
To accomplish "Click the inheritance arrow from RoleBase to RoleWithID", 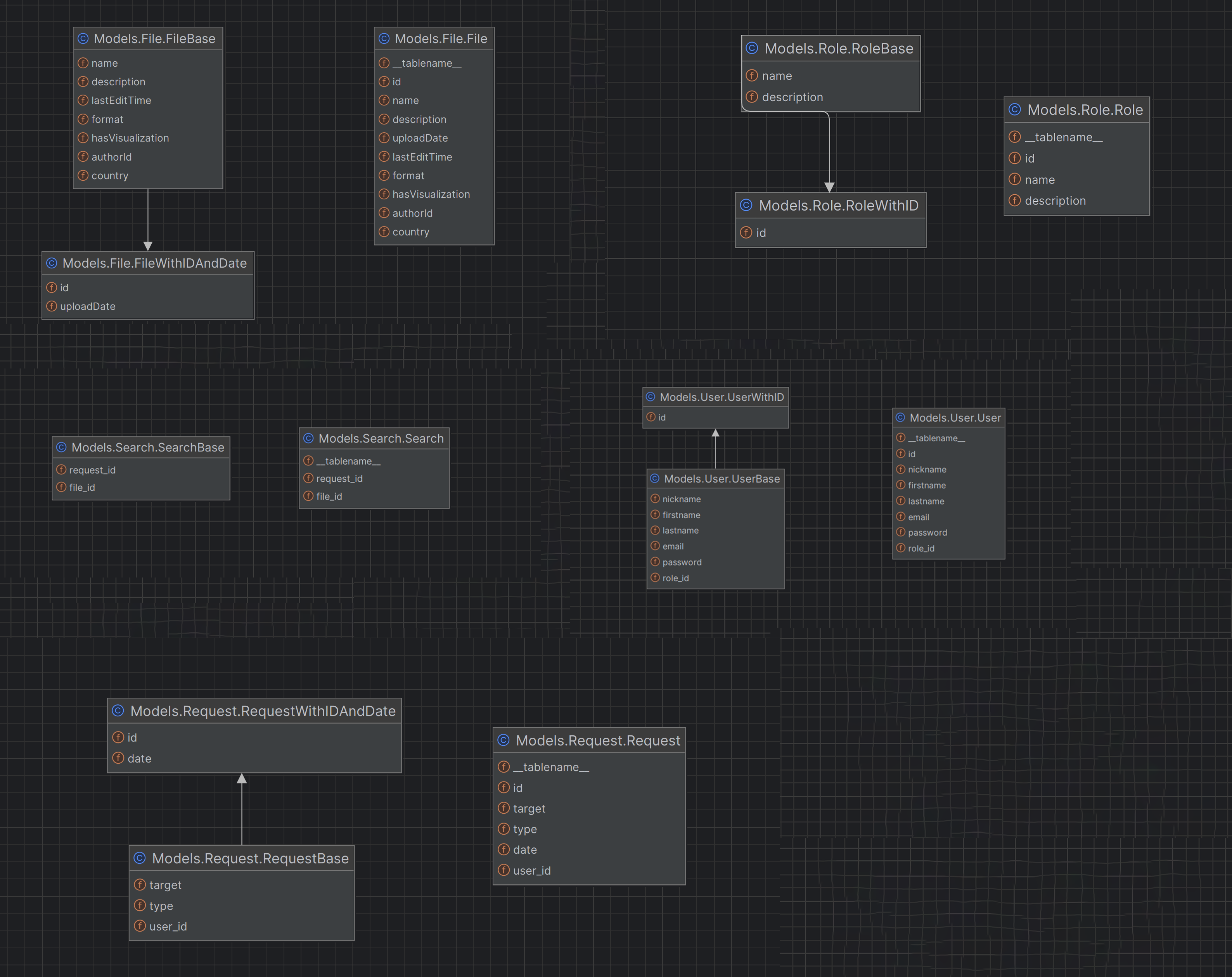I will 829,151.
